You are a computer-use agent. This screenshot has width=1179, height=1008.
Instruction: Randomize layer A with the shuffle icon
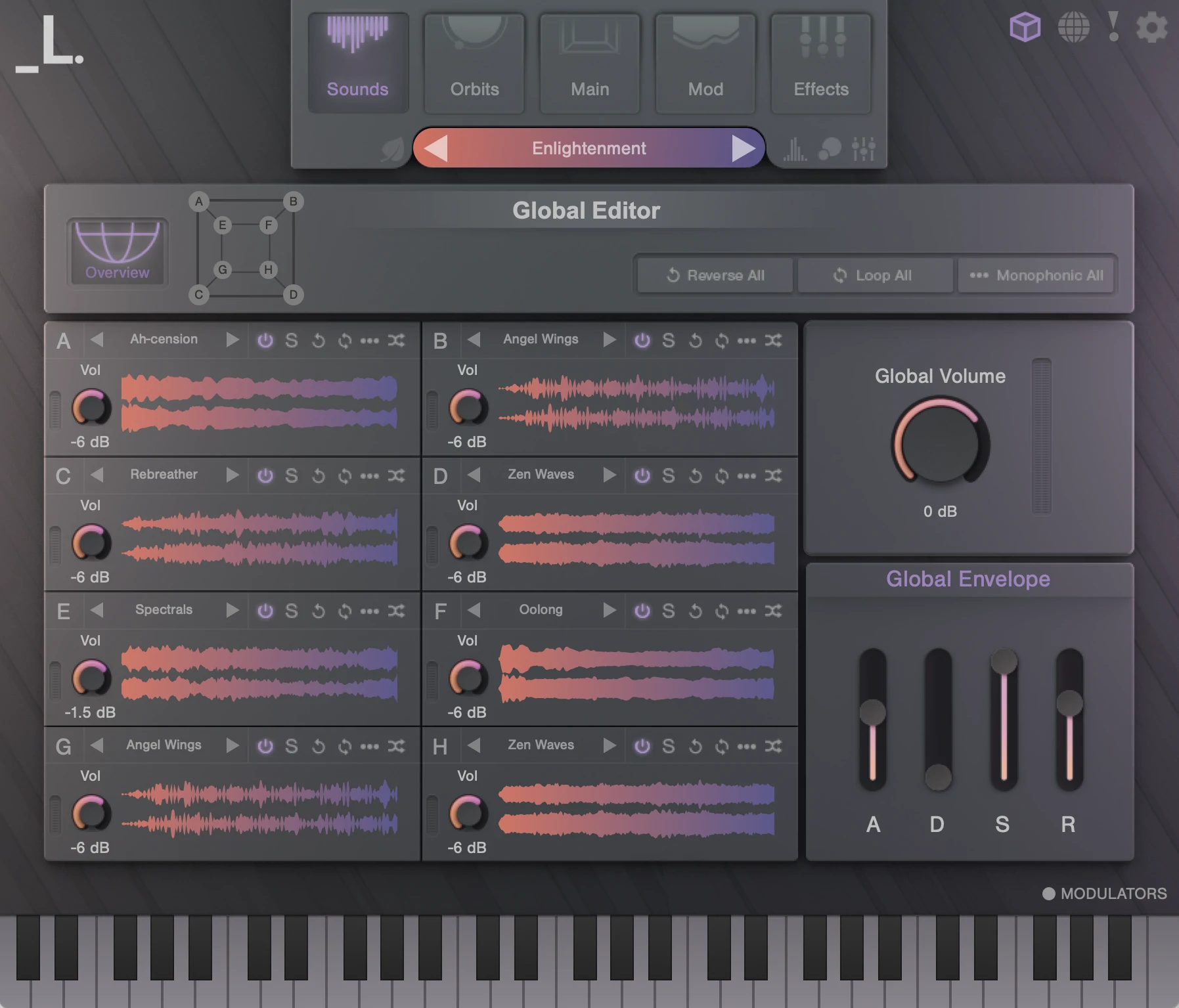[x=396, y=340]
